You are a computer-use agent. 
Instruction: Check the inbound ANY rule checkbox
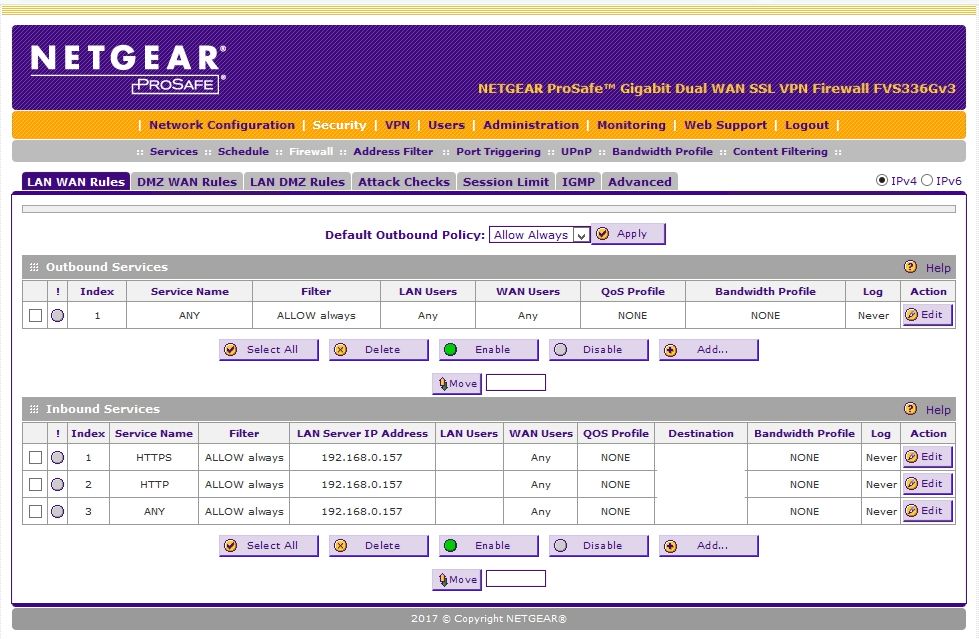click(x=36, y=511)
